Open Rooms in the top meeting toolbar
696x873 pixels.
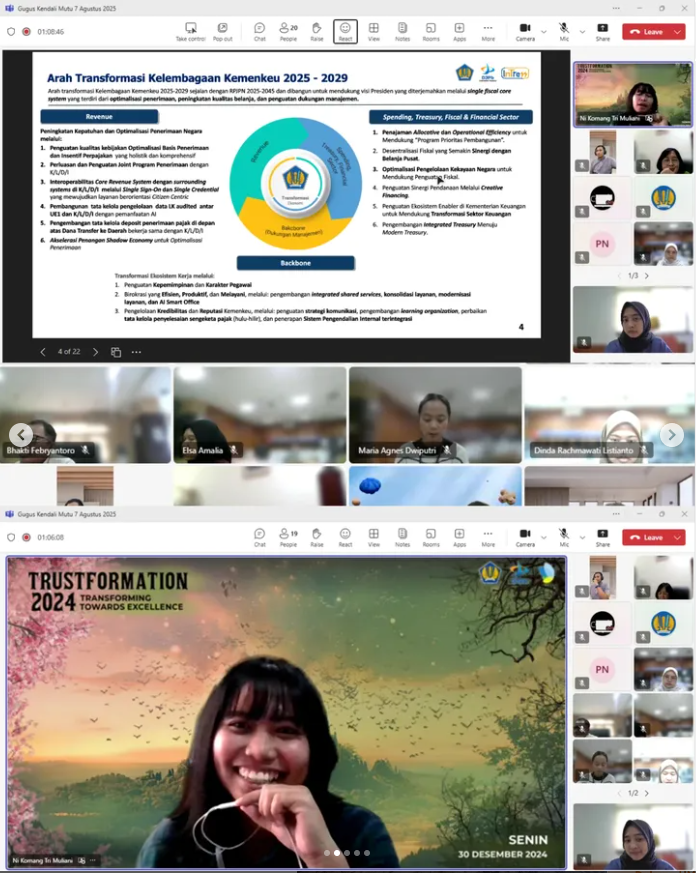click(430, 31)
